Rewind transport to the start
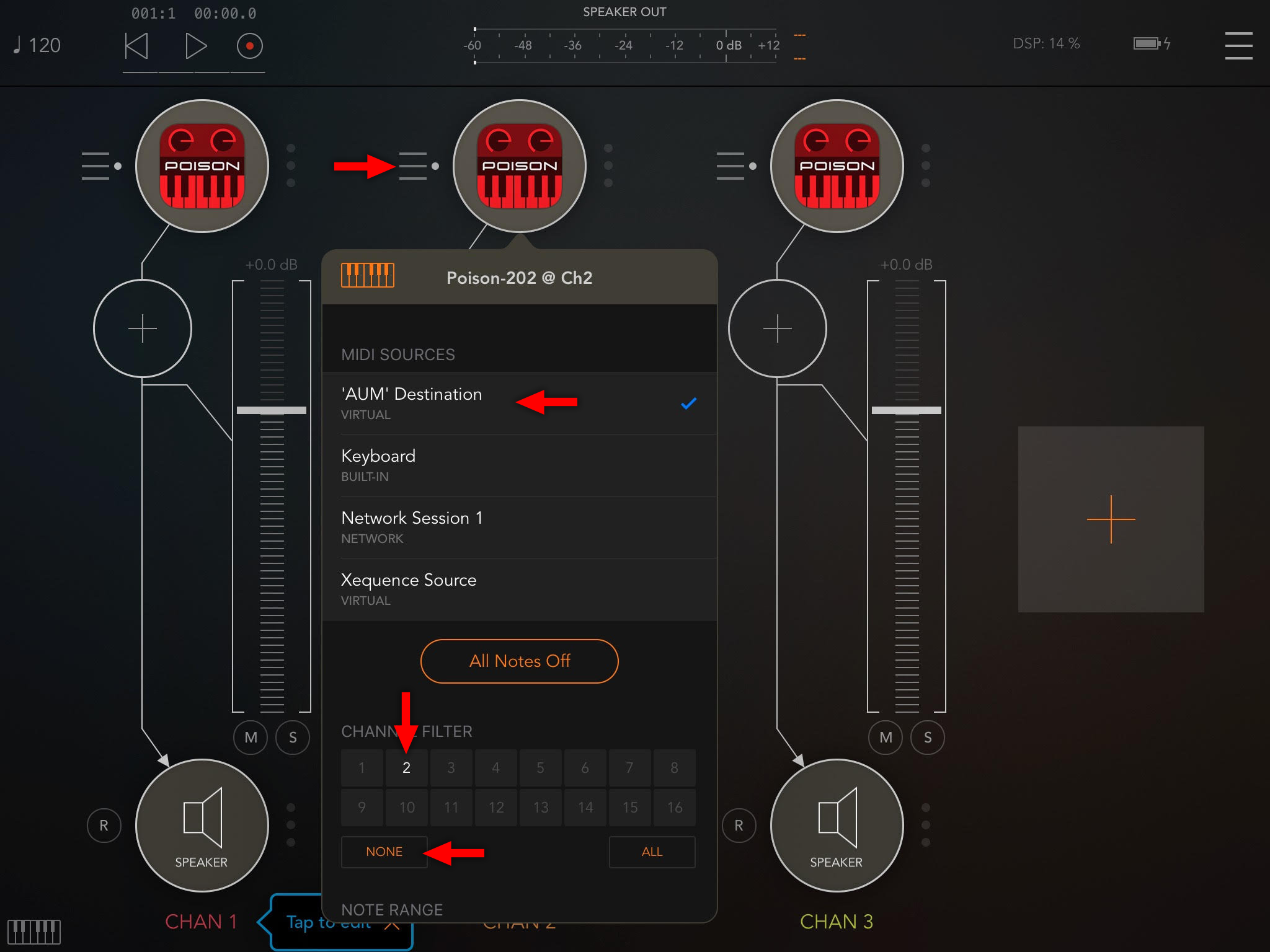This screenshot has height=952, width=1270. (x=136, y=46)
